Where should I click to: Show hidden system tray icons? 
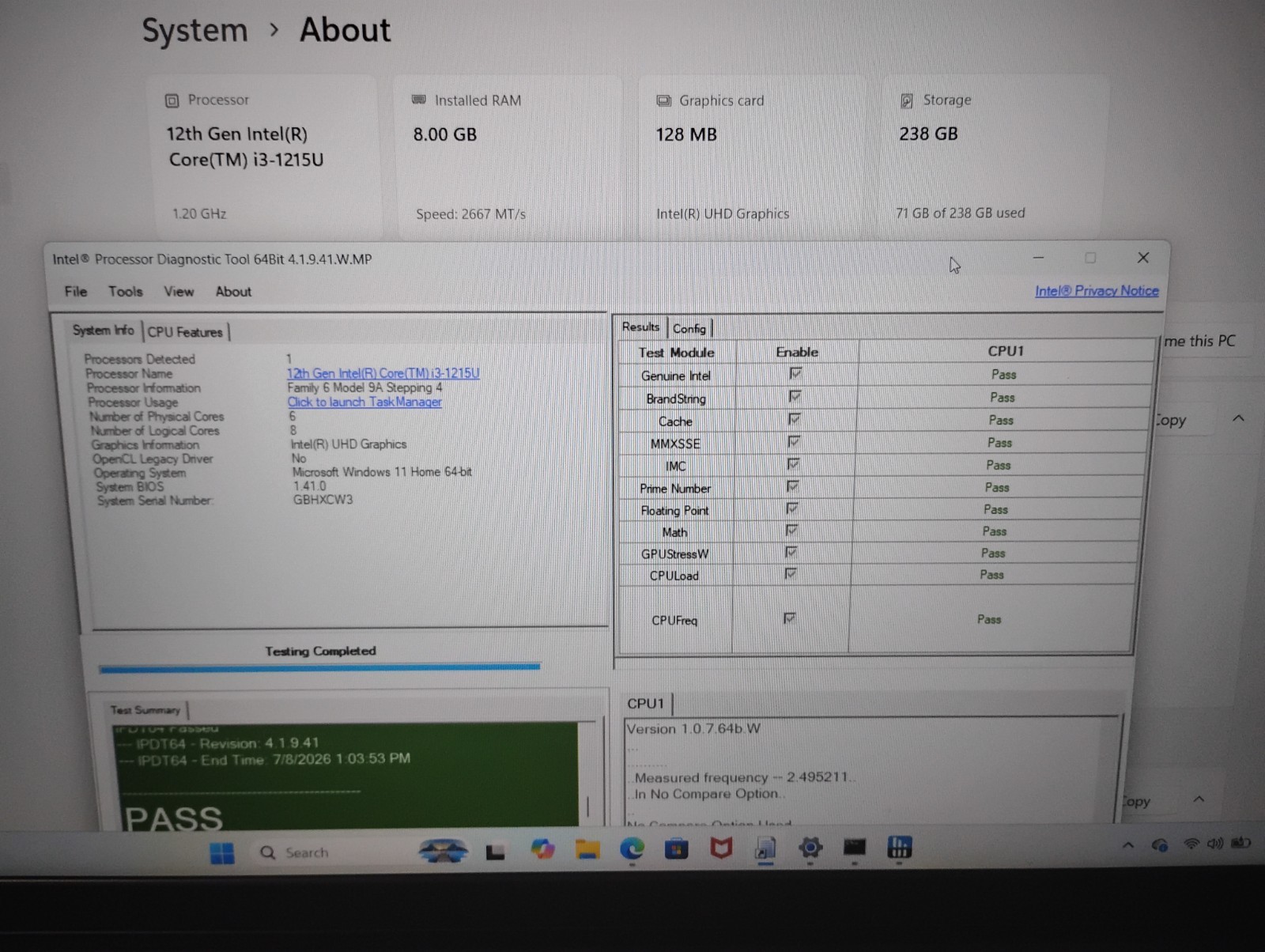click(1128, 845)
